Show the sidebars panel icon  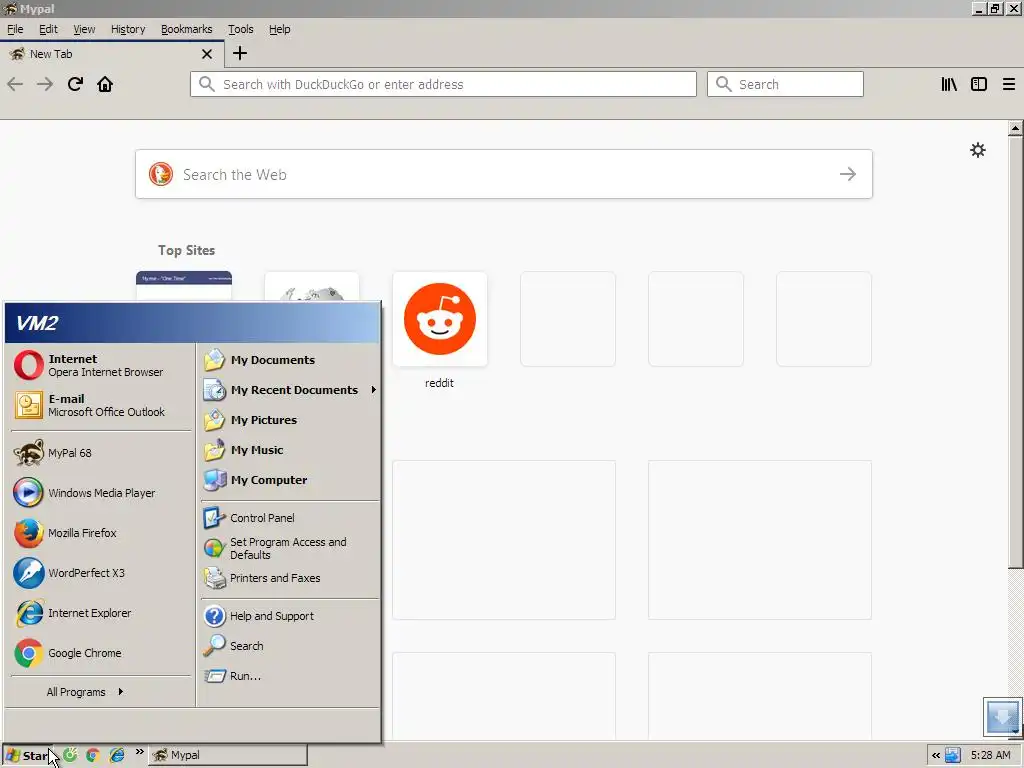979,84
